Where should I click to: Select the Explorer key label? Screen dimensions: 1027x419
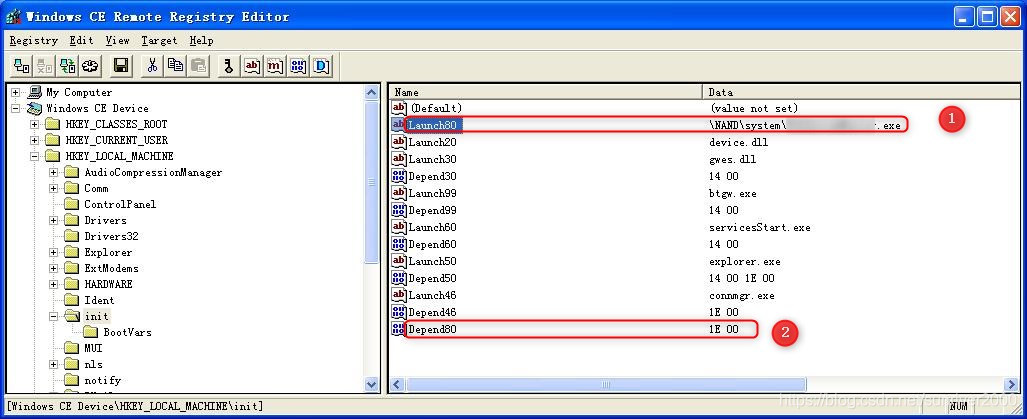pos(108,252)
